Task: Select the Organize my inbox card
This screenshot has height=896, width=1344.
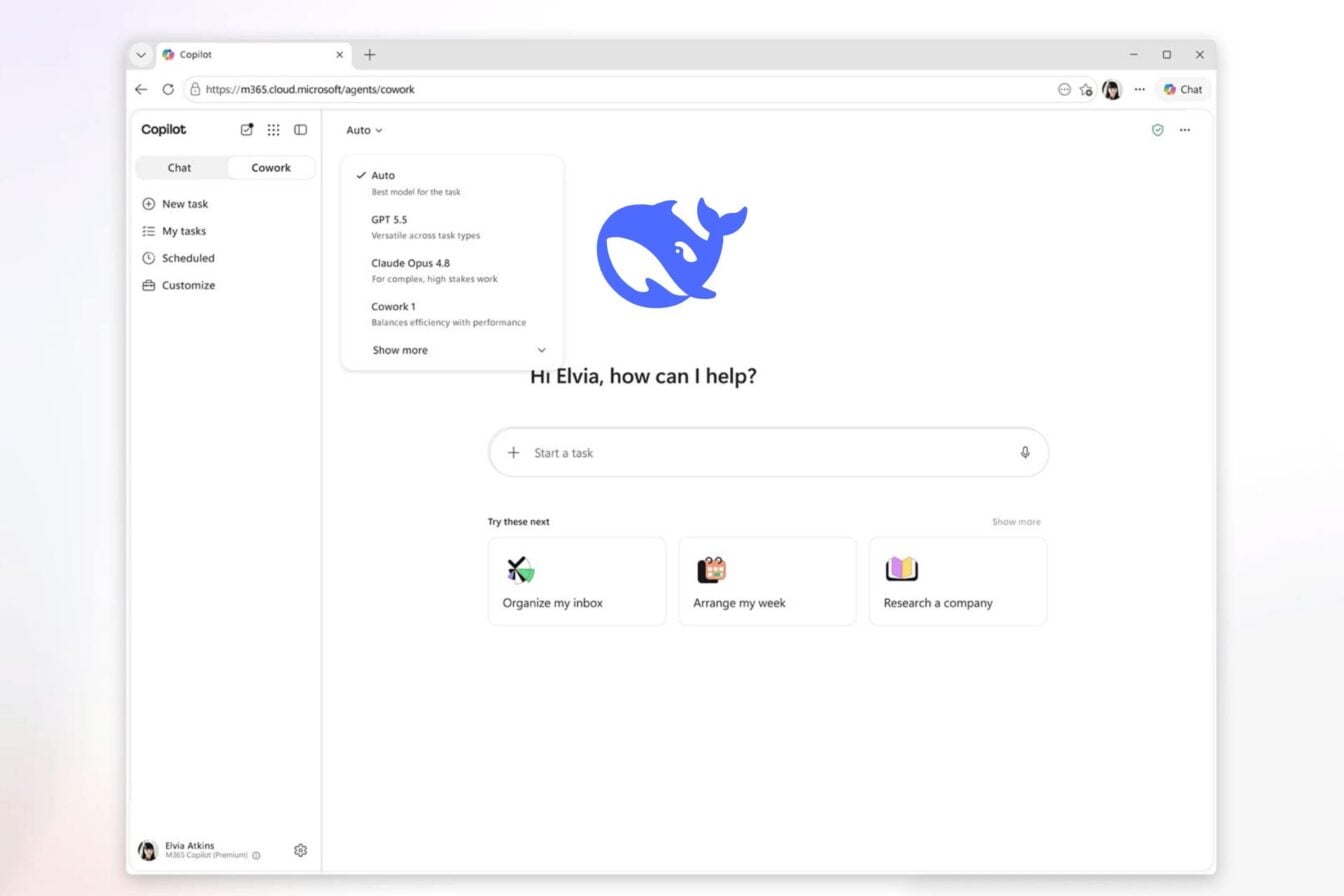Action: [x=577, y=582]
